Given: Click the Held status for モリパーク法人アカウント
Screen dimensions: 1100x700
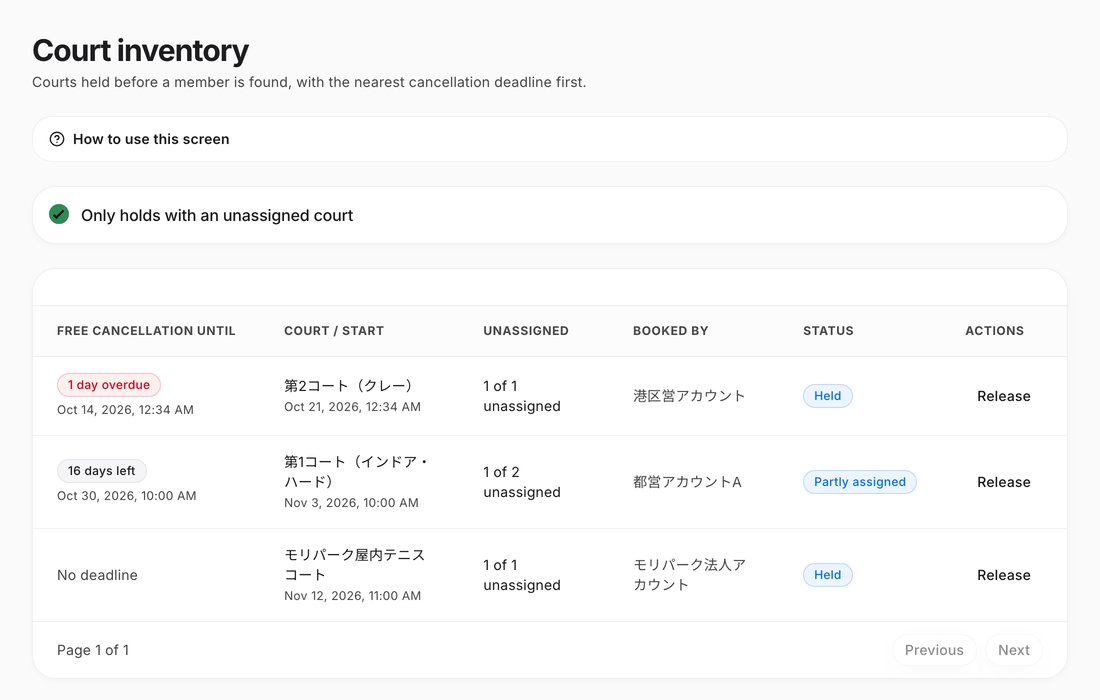Looking at the screenshot, I should 827,575.
